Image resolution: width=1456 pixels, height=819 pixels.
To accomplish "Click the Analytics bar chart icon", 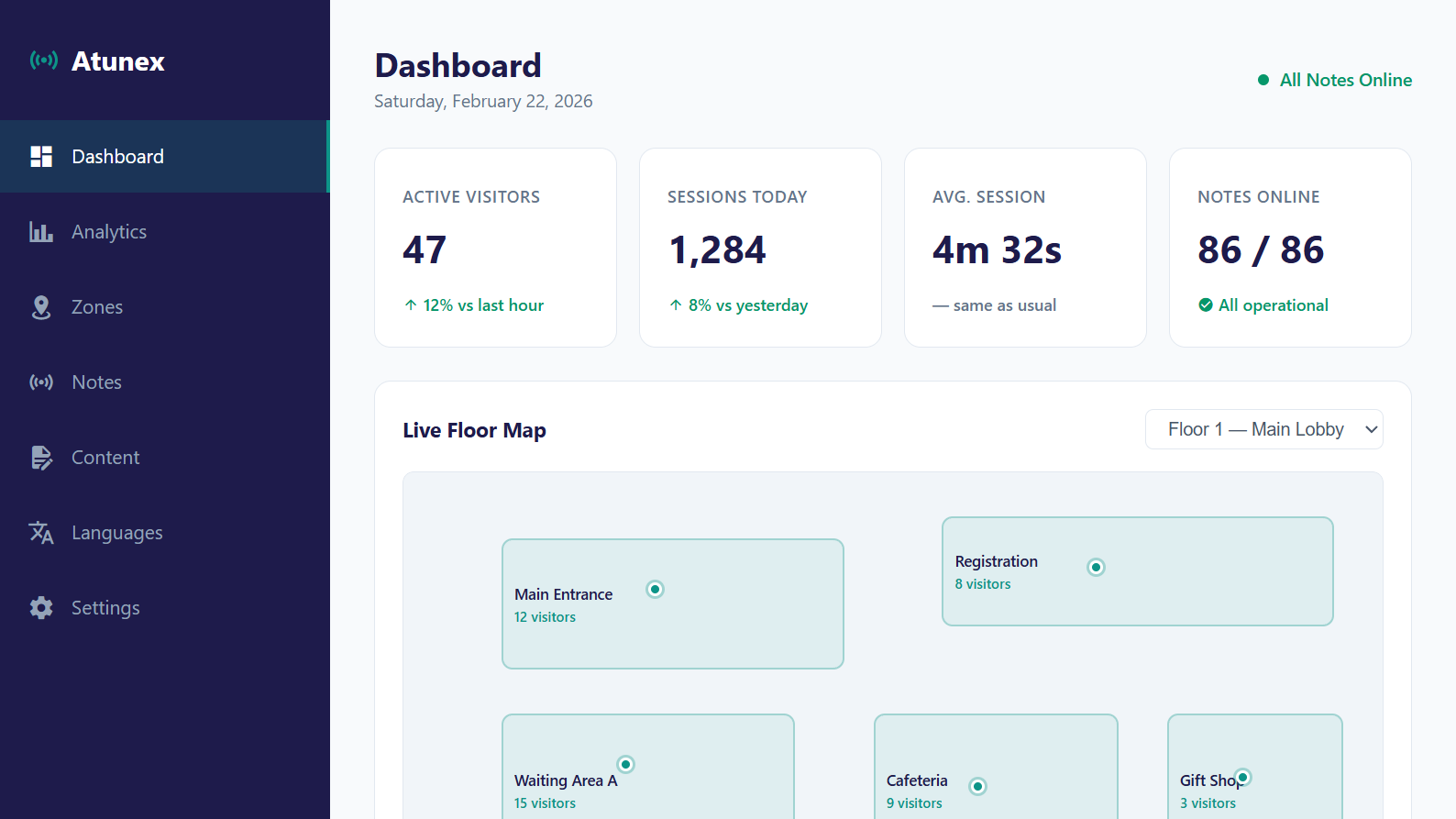I will (41, 232).
